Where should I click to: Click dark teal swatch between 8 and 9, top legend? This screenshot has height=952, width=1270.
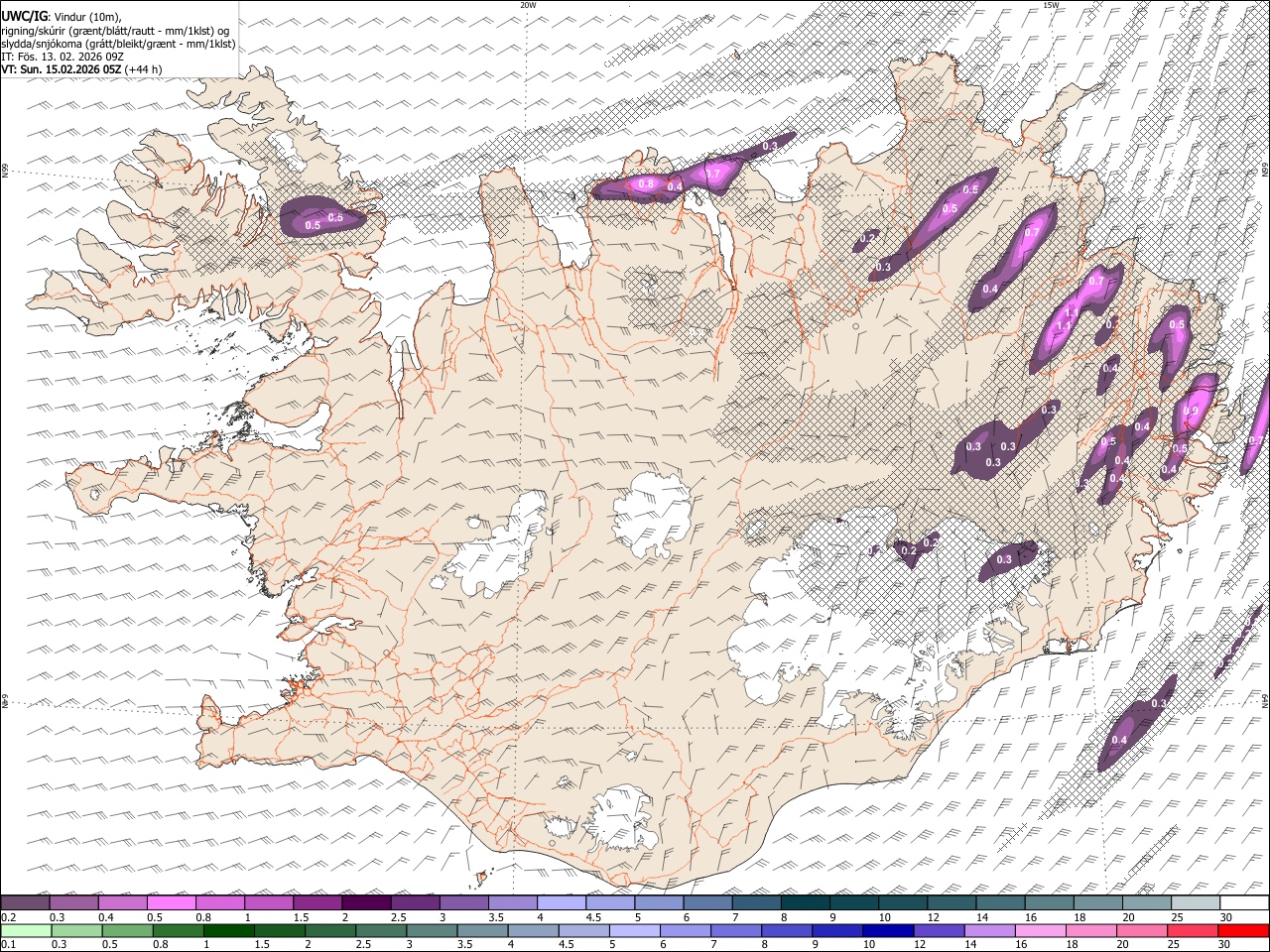click(x=805, y=903)
